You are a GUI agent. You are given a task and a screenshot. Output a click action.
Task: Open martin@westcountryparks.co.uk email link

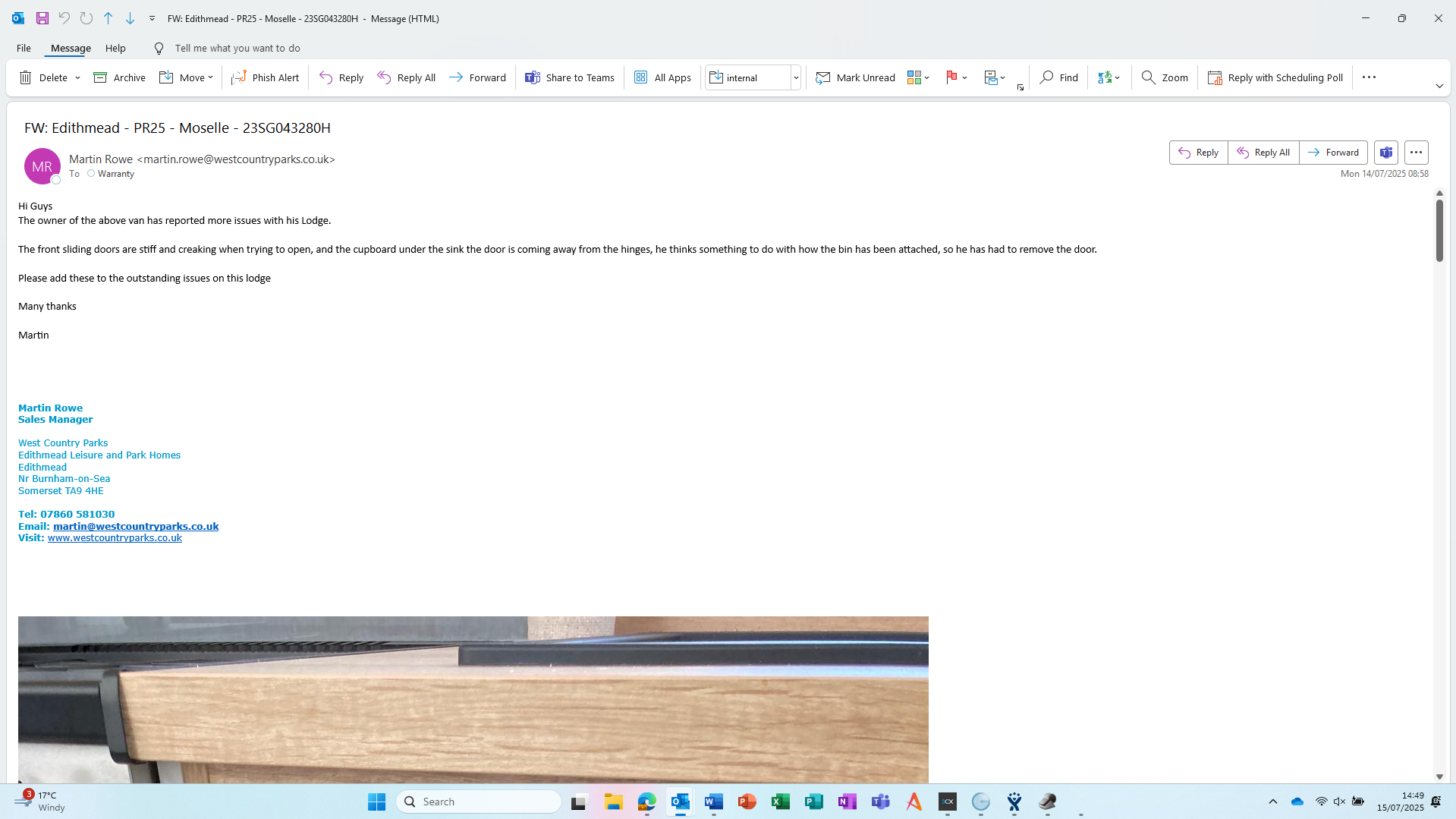(x=136, y=526)
